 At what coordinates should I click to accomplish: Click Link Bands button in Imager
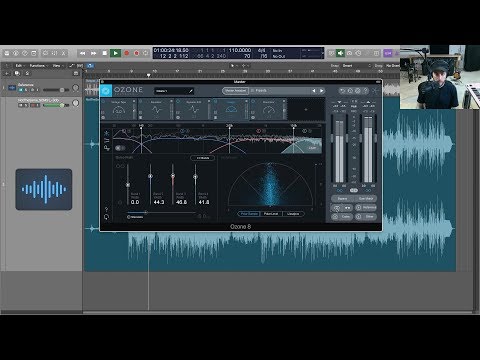[203, 158]
